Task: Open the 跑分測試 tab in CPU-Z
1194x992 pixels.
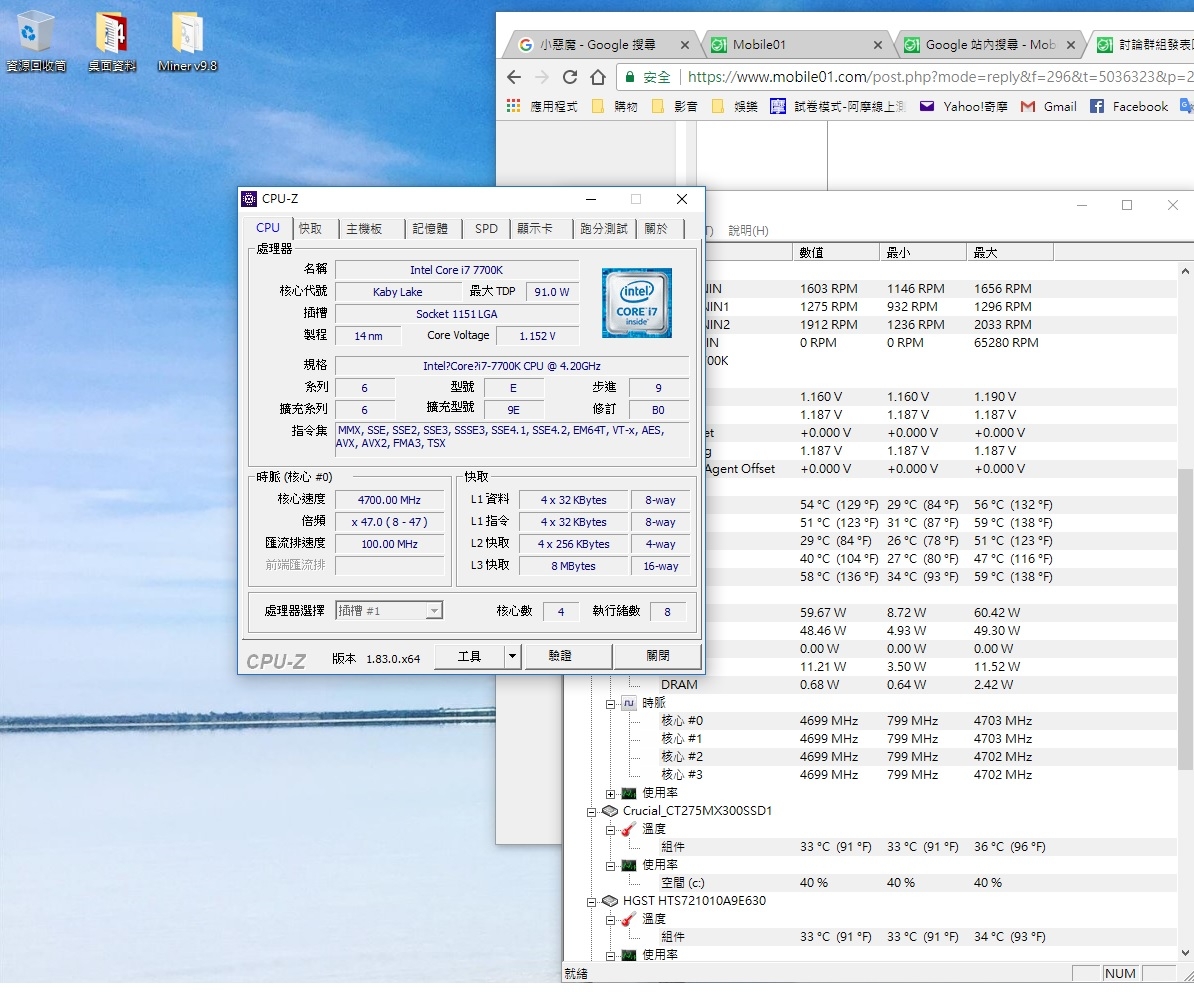Action: (x=603, y=228)
